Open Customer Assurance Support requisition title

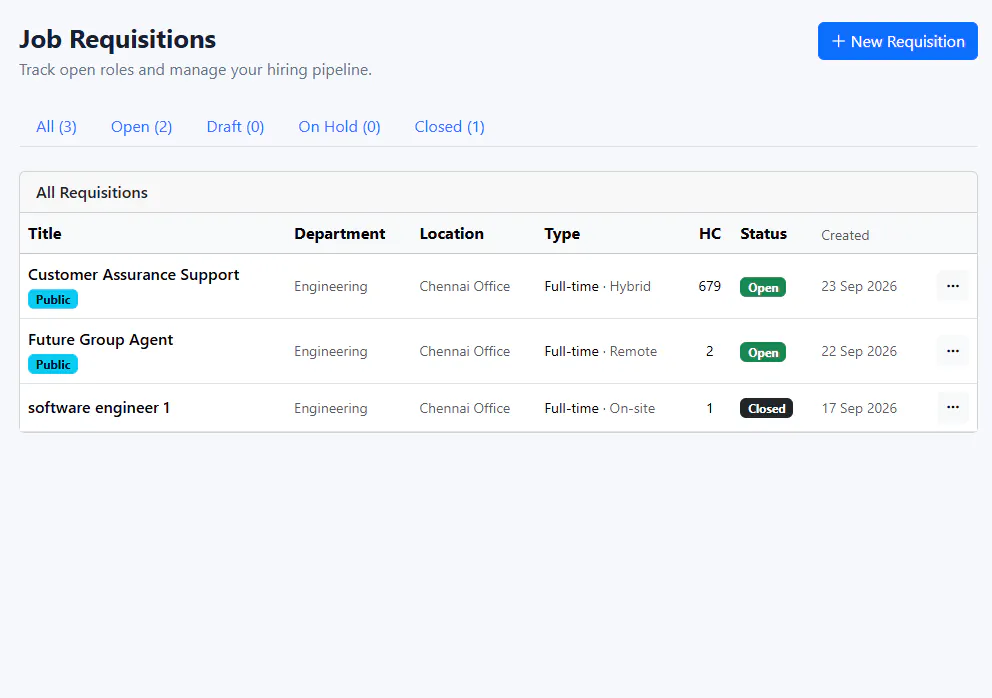[133, 275]
